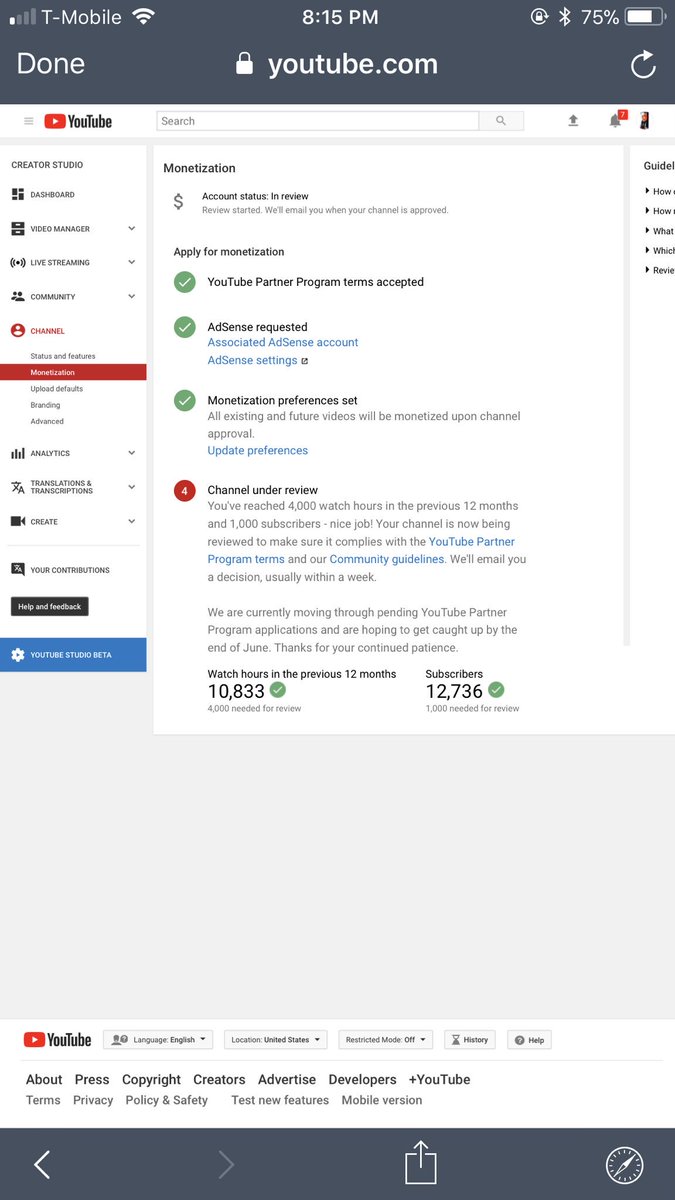The height and width of the screenshot is (1200, 675).
Task: Click checkmark beside Monetization preferences set
Action: [x=185, y=400]
